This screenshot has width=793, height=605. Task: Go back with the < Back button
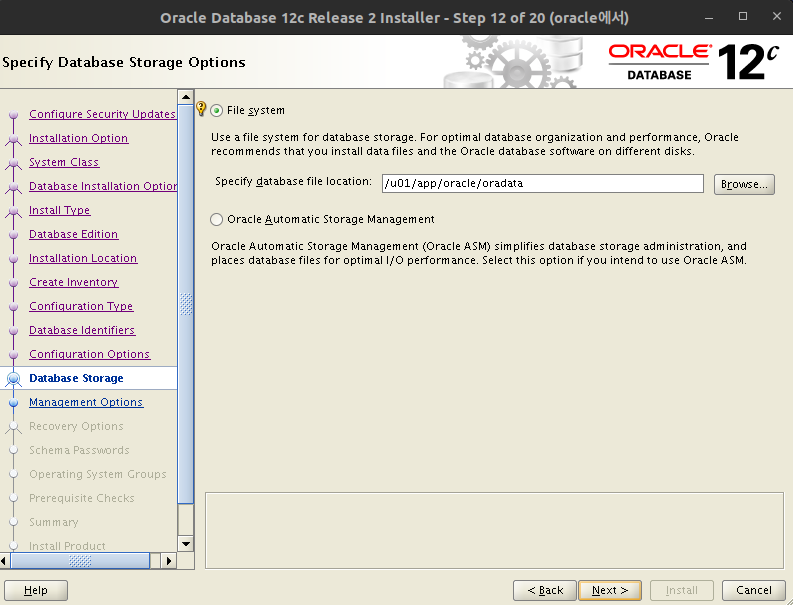tap(545, 590)
